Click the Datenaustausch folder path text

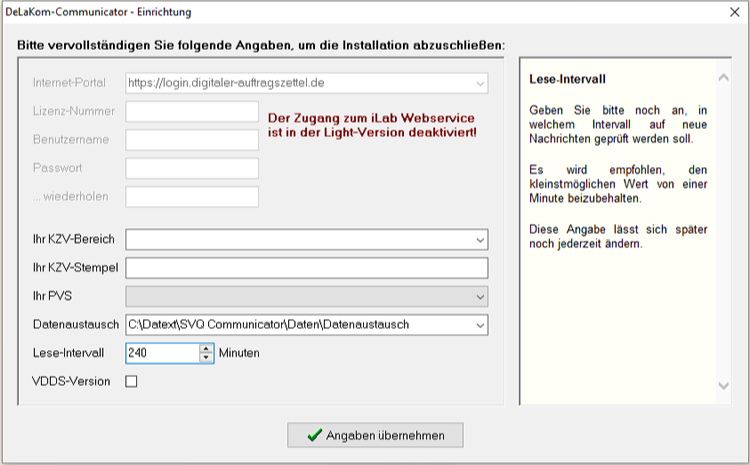(268, 325)
